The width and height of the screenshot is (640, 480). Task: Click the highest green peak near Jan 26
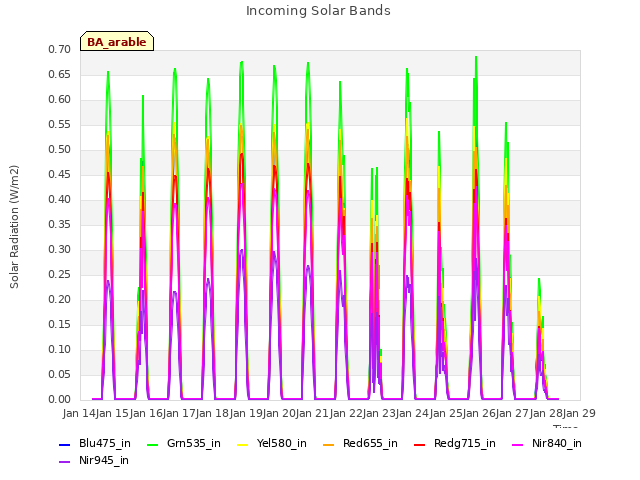[x=476, y=57]
